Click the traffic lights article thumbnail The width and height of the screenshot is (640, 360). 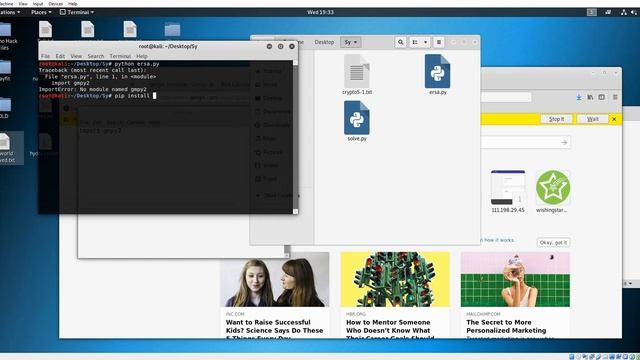pos(395,279)
